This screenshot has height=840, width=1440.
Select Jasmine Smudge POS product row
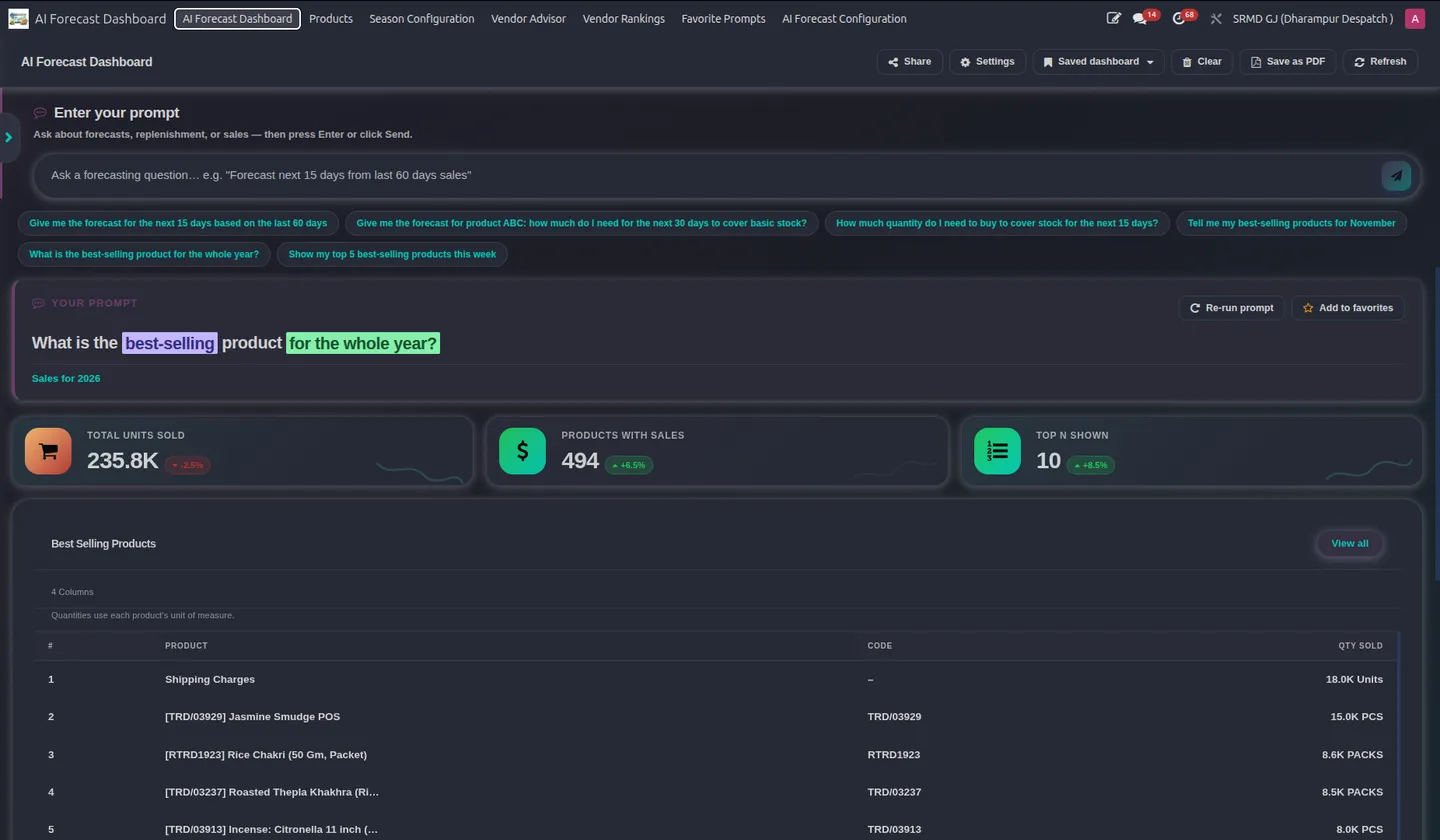(x=715, y=717)
